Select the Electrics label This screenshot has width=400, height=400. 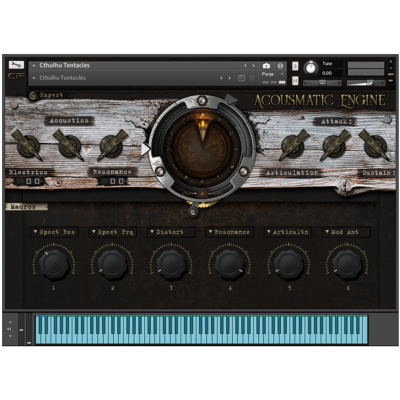(x=28, y=172)
